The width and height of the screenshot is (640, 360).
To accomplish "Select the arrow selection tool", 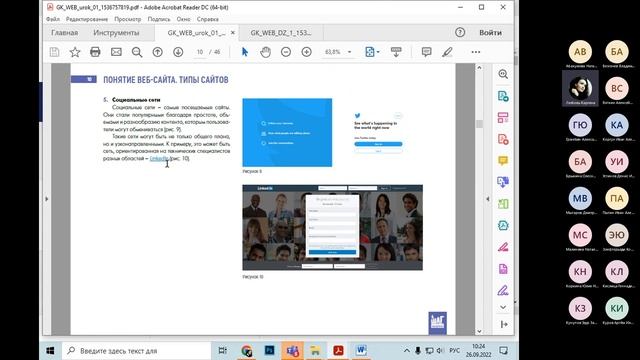I will (245, 52).
